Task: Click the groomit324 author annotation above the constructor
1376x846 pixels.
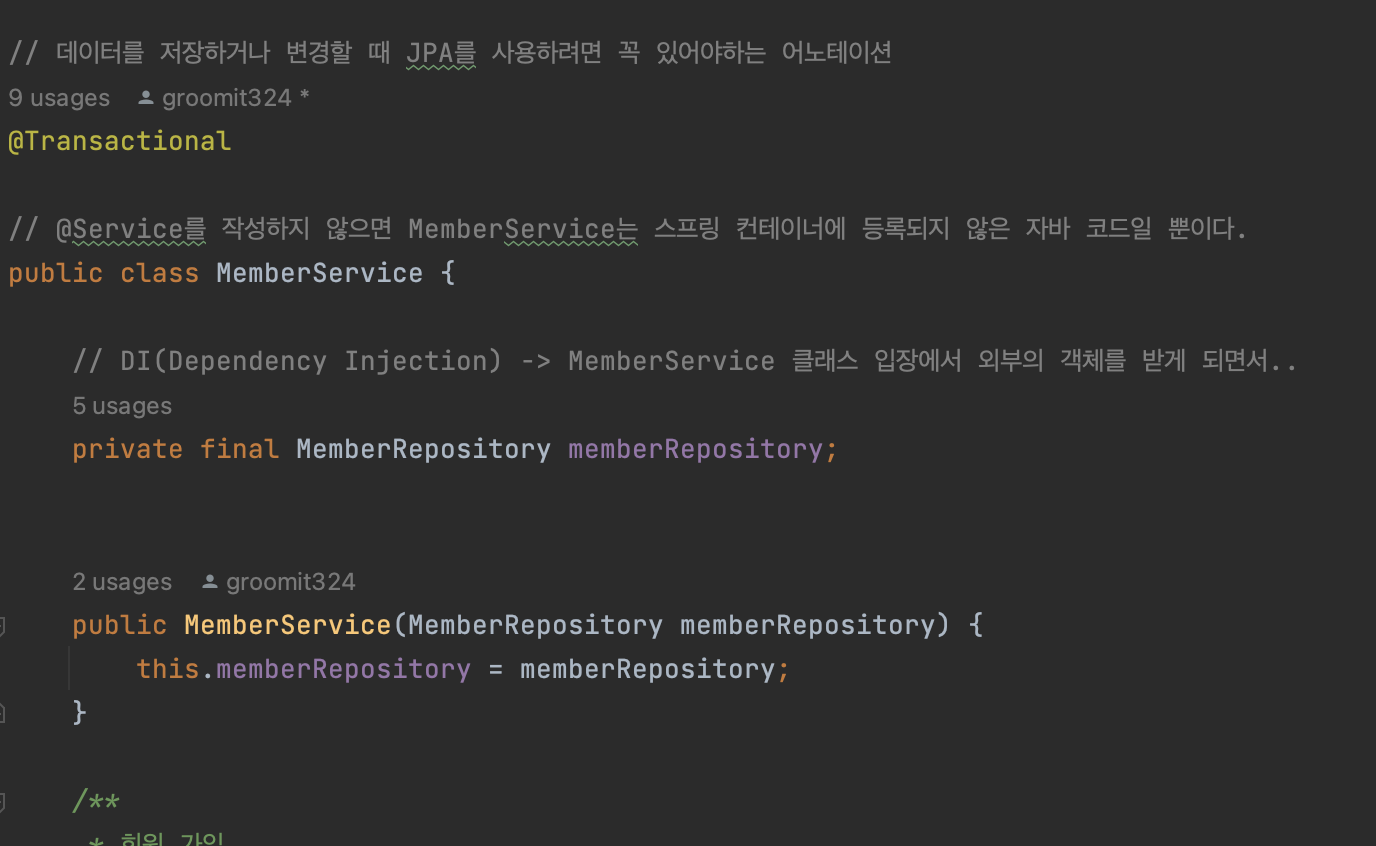Action: click(290, 580)
